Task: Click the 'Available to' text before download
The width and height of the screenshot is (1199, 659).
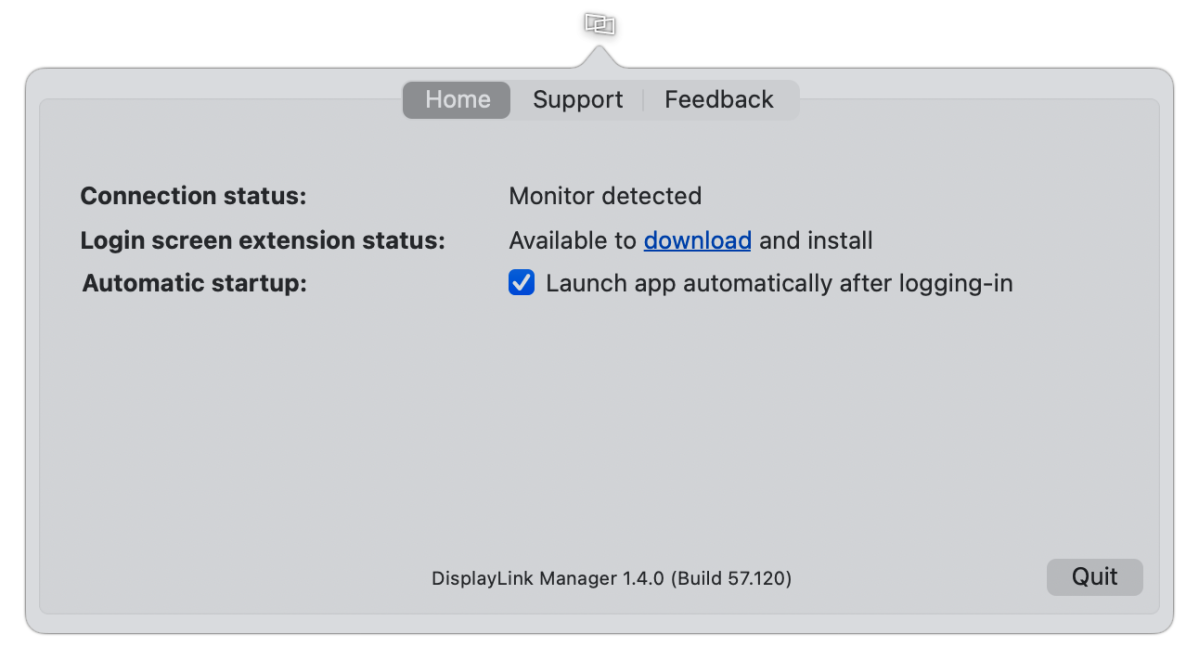Action: point(573,241)
